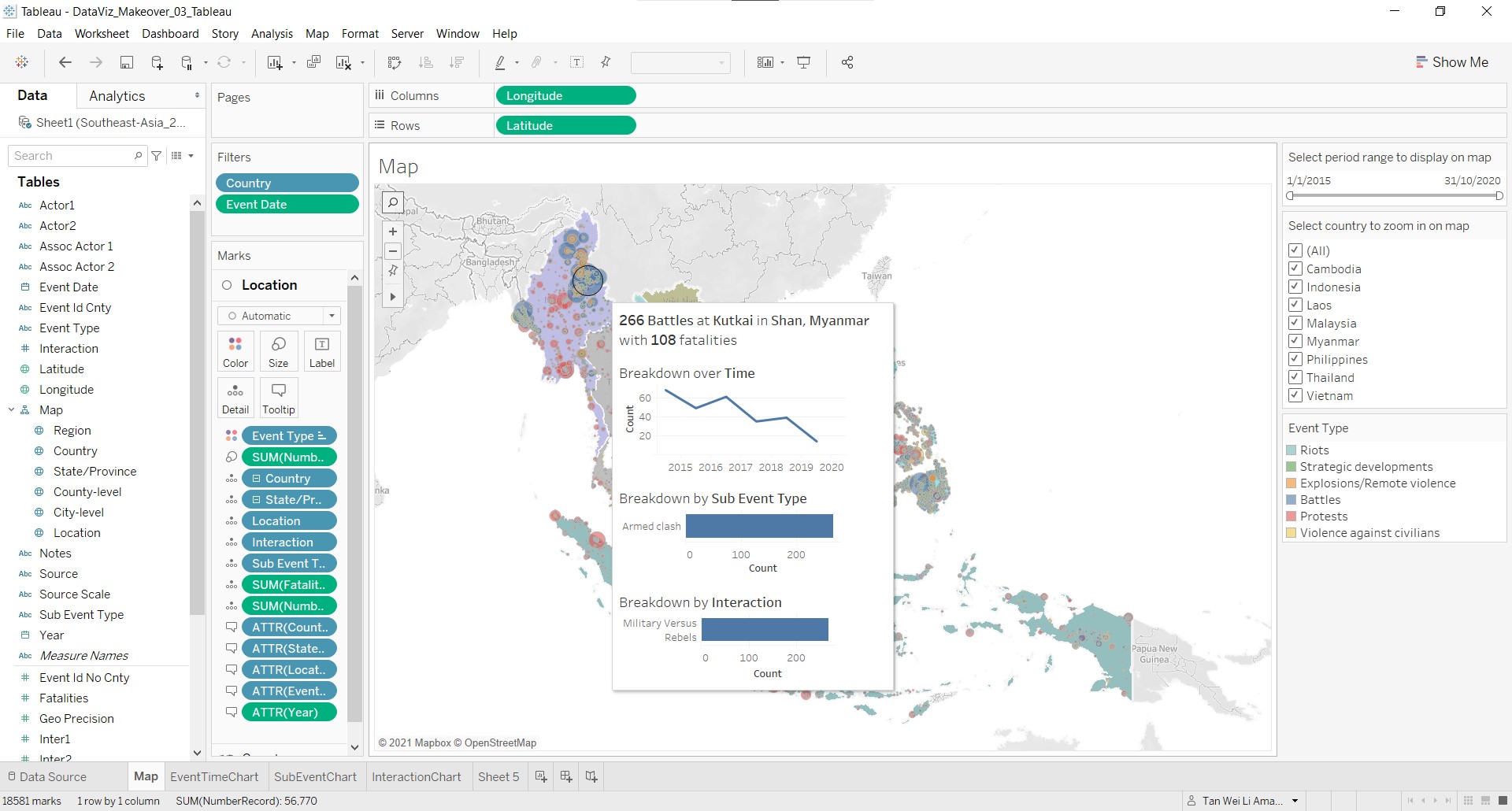The height and width of the screenshot is (811, 1512).
Task: Open the Analysis menu
Action: [x=272, y=34]
